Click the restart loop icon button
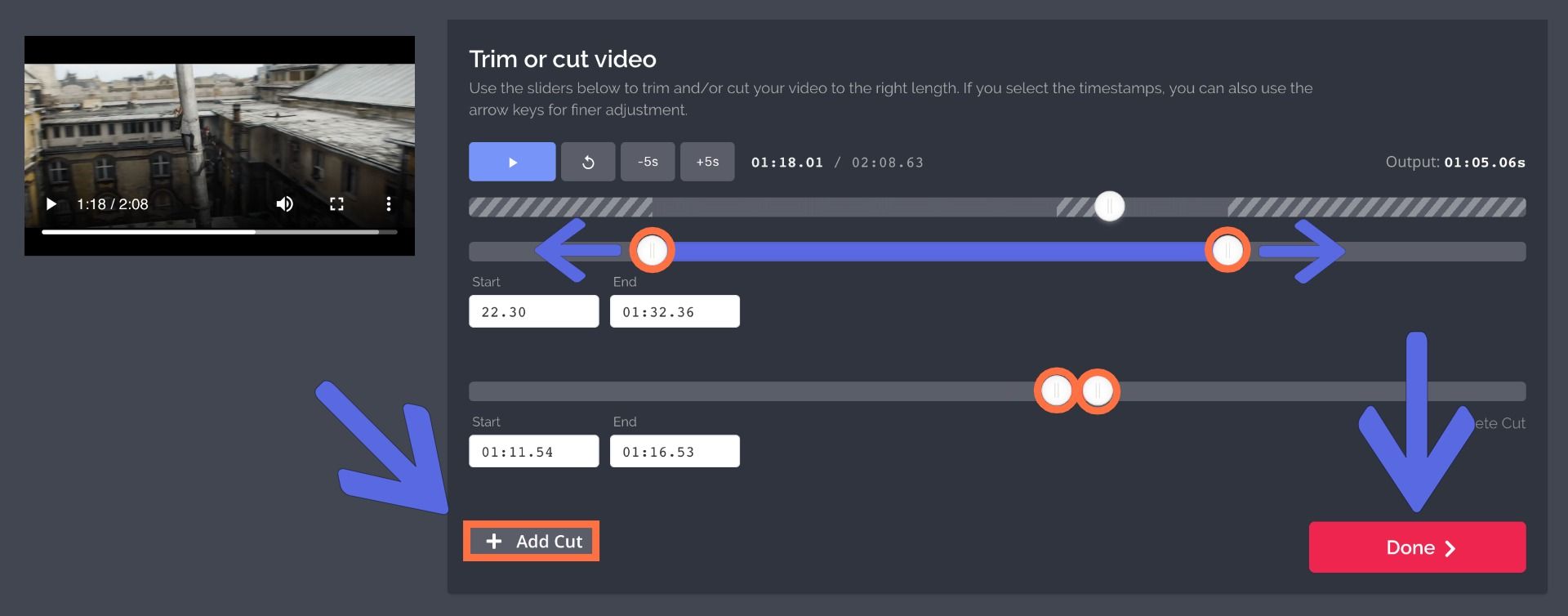 (x=588, y=162)
